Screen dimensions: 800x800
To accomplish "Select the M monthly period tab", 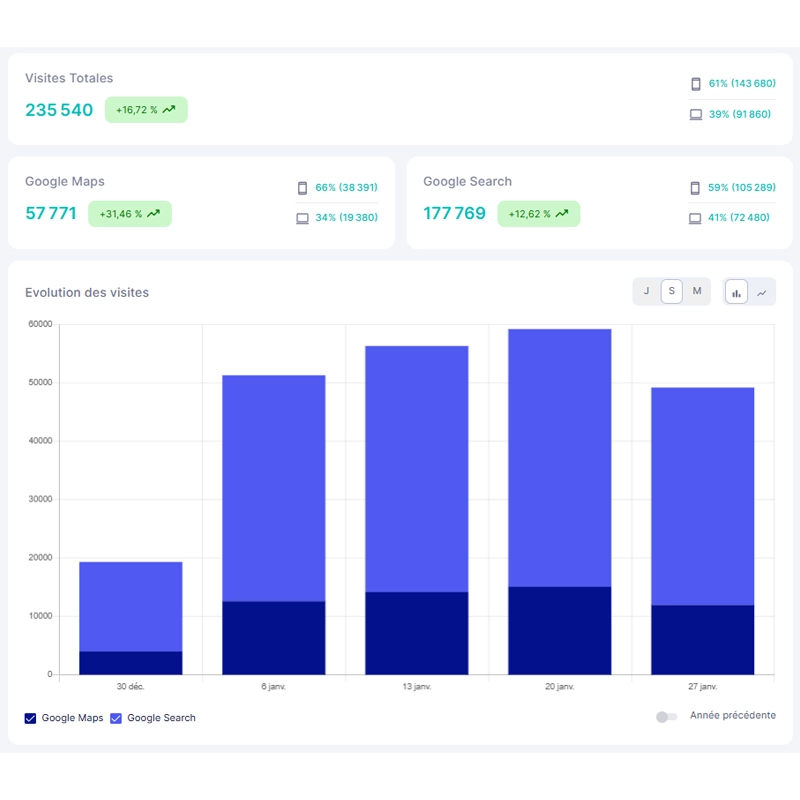I will [x=697, y=291].
